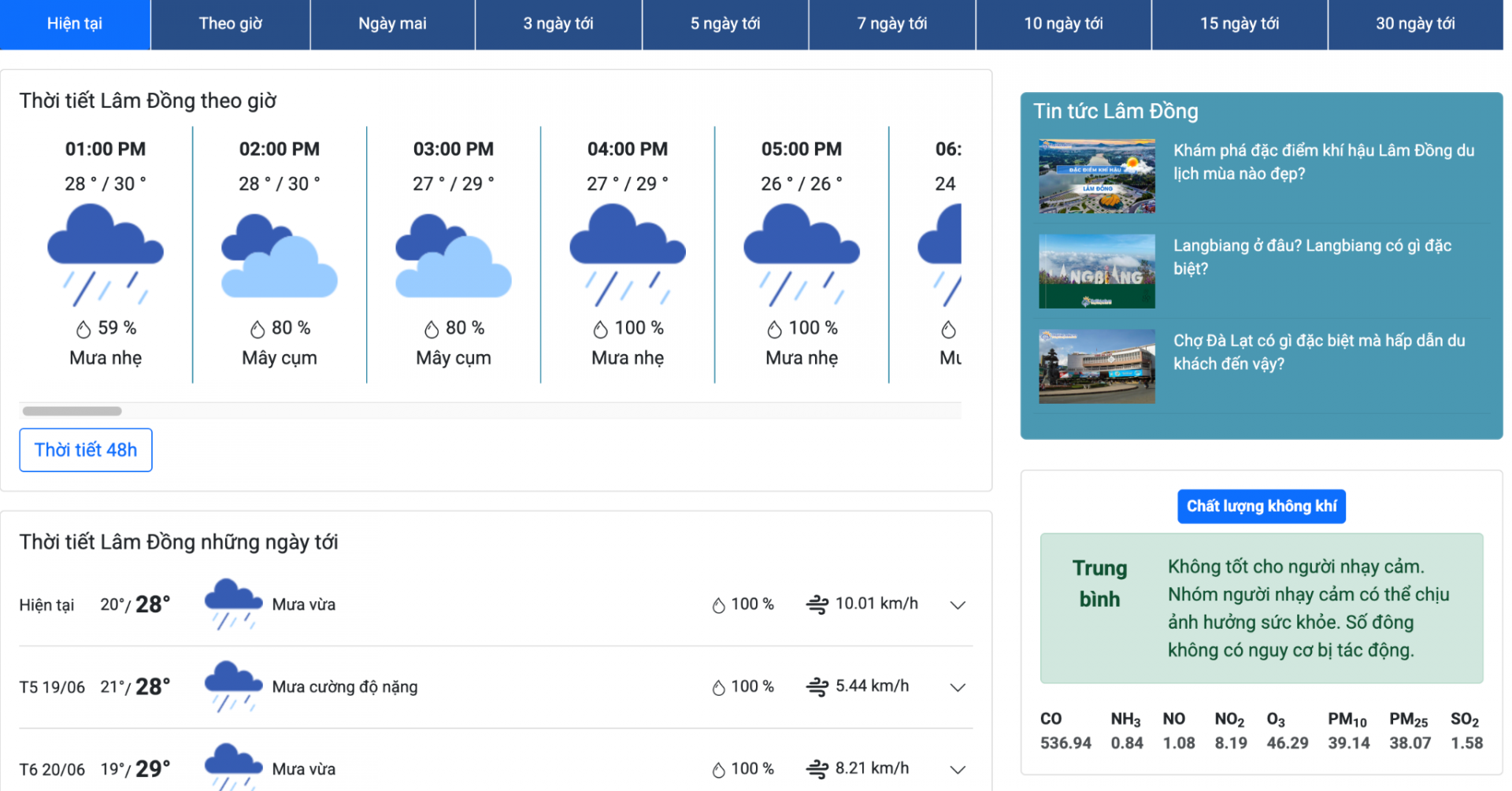The width and height of the screenshot is (1512, 791).
Task: Click the PM10 value 39.14
Action: (x=1349, y=743)
